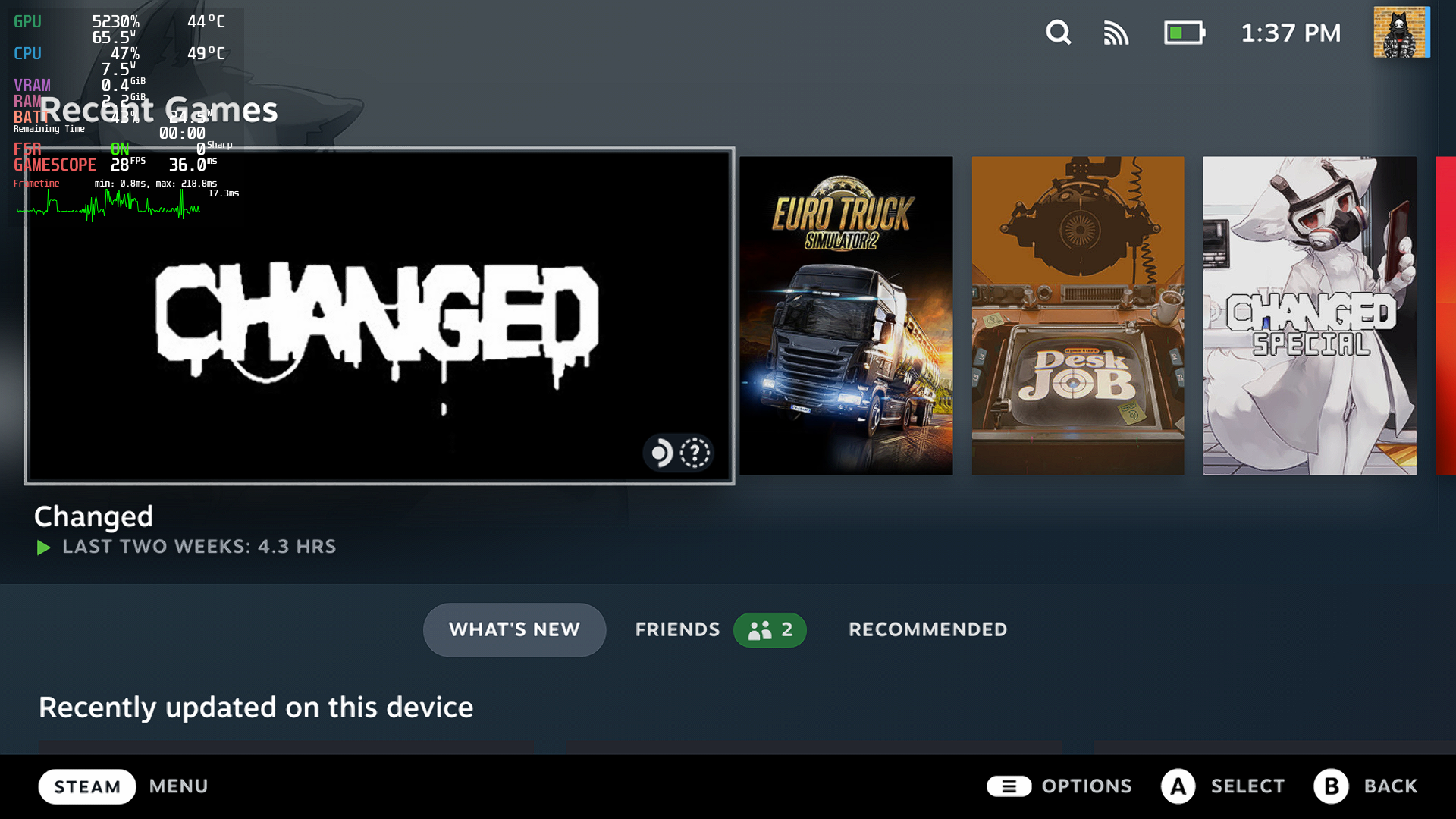Click the wireless/casting icon

coord(1117,33)
